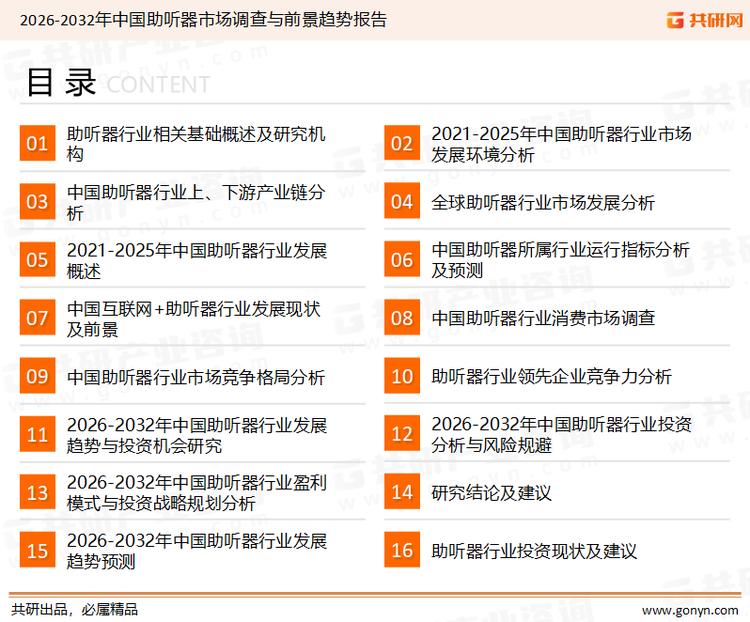Viewport: 750px width, 622px height.
Task: Click the orange 08 number badge
Action: click(402, 318)
